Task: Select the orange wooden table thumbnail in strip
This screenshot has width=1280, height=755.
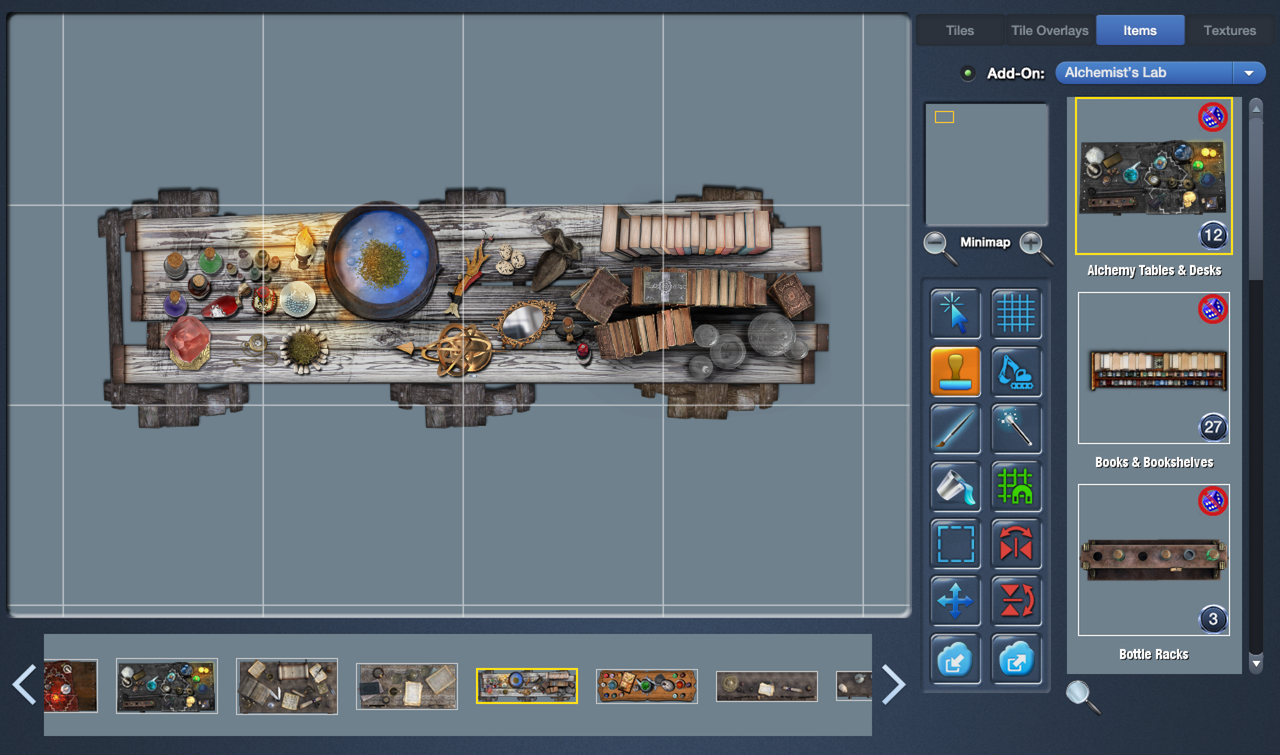Action: pos(647,686)
